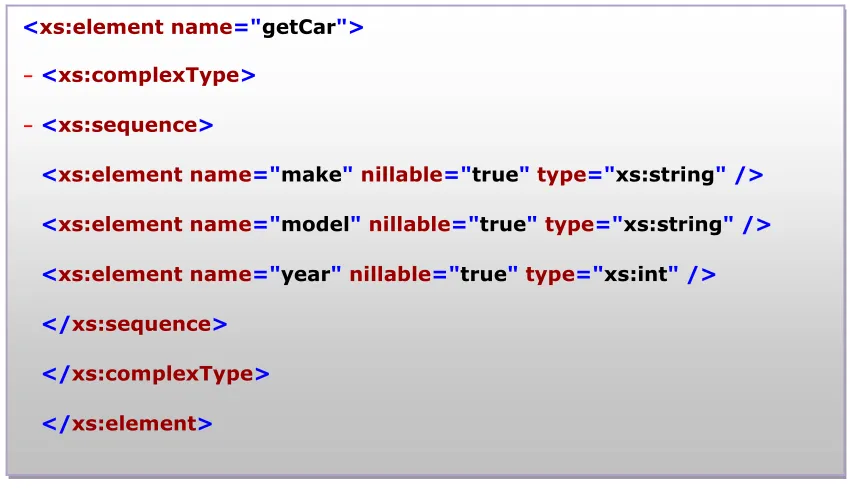
Task: Click the opening xs:element getCar tag
Action: tap(194, 27)
